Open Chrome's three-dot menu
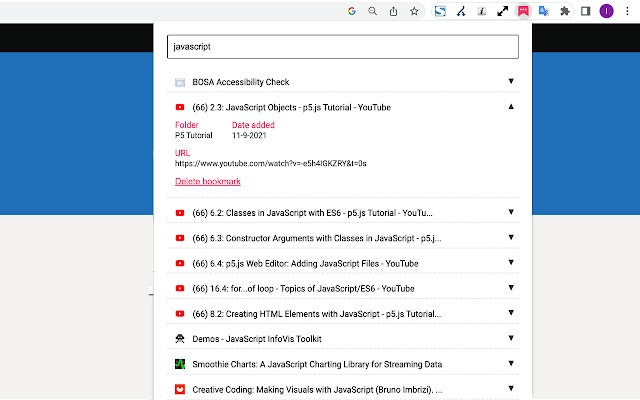The image size is (640, 400). point(627,11)
